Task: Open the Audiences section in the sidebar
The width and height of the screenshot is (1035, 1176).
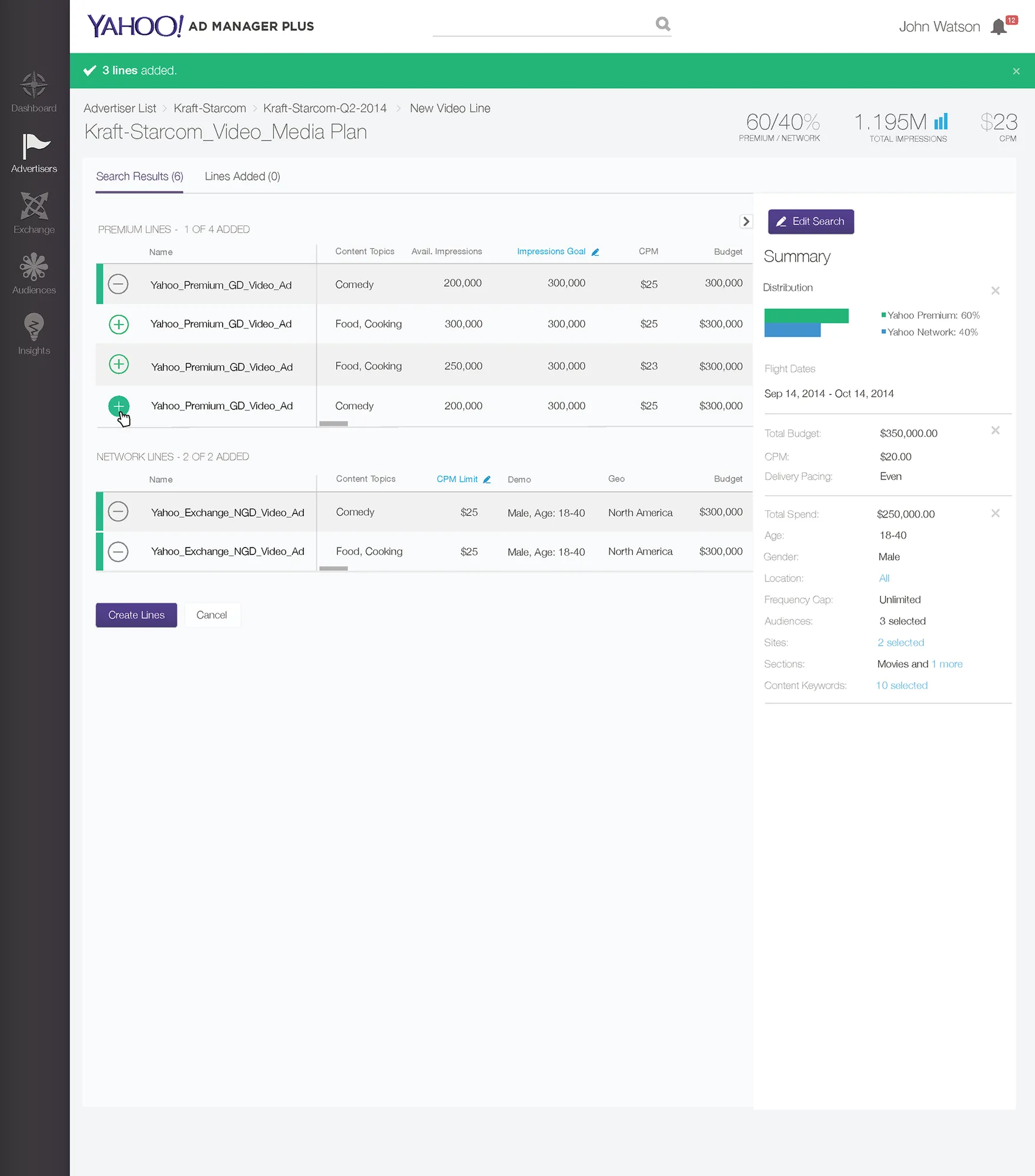Action: point(34,274)
